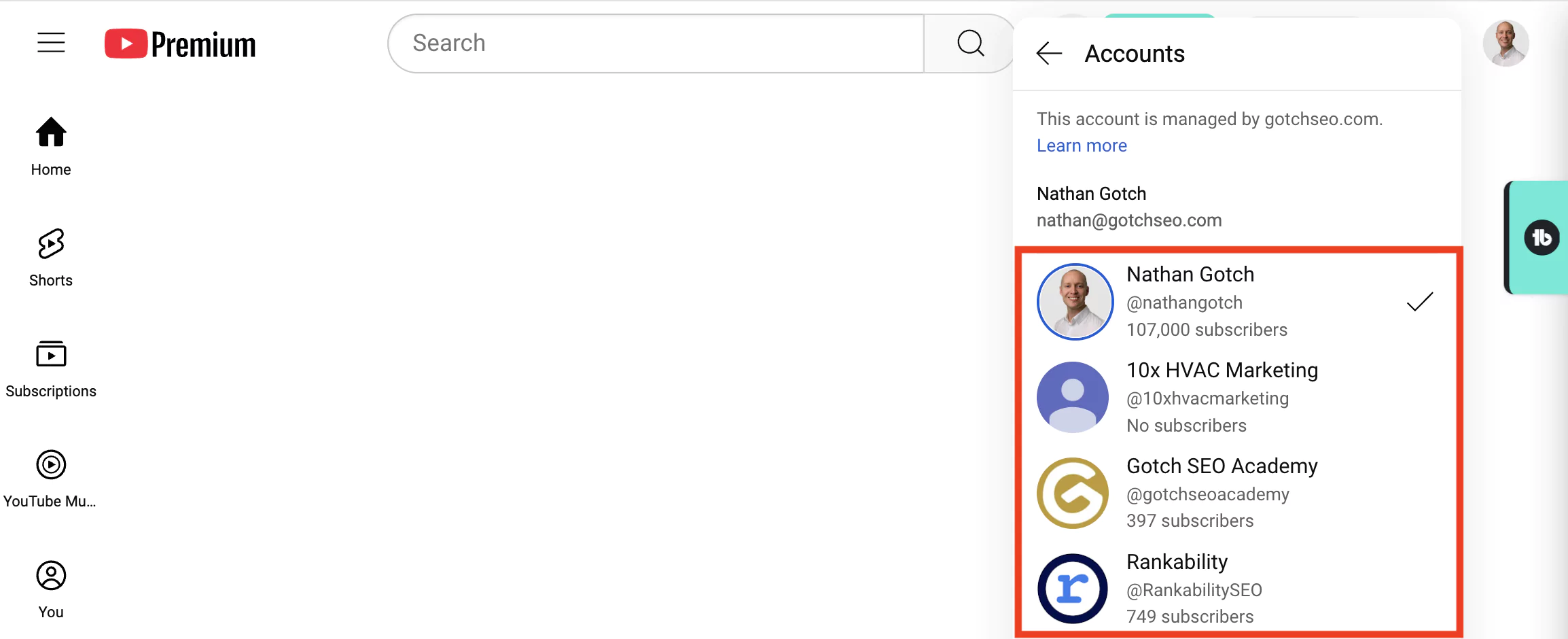Go back using the Accounts arrow
Viewport: 1568px width, 639px height.
tap(1049, 53)
